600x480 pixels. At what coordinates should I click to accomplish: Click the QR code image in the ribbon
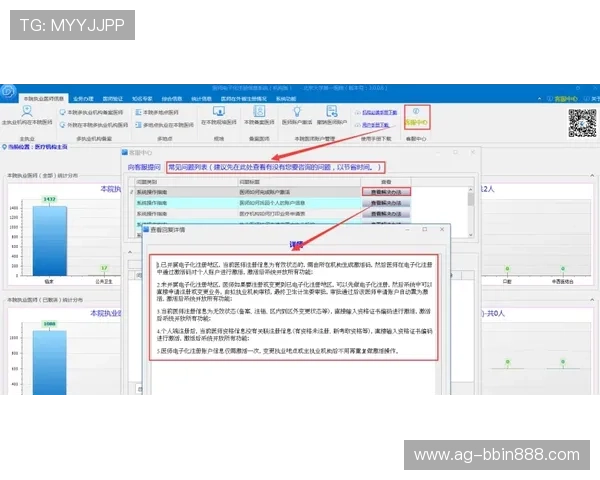click(582, 123)
